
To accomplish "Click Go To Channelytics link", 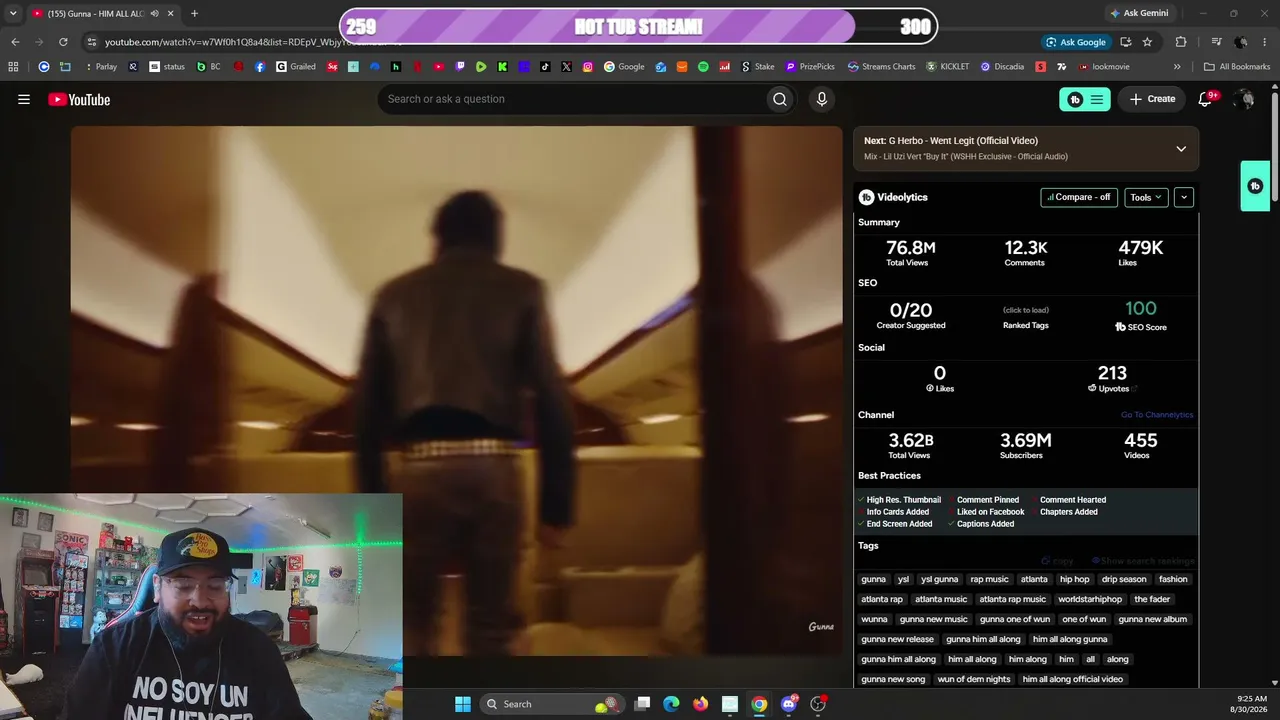I will (1157, 415).
